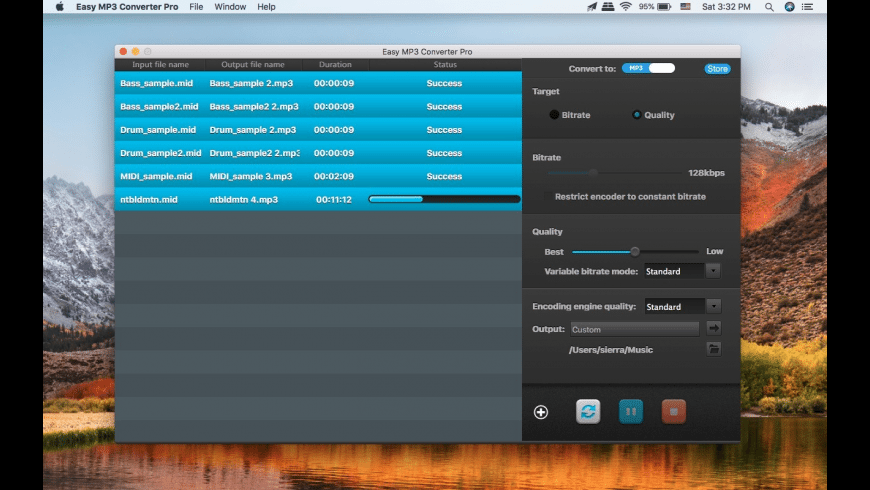Click the Status column header

[x=445, y=64]
